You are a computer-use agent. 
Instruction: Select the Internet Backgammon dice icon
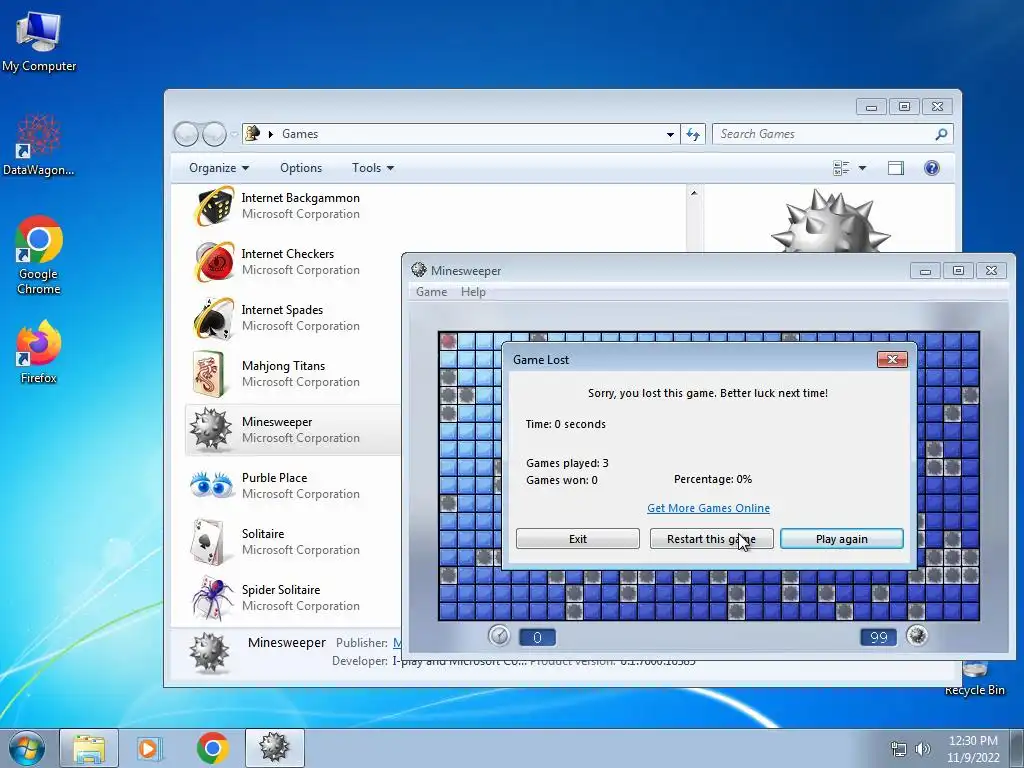coord(214,206)
